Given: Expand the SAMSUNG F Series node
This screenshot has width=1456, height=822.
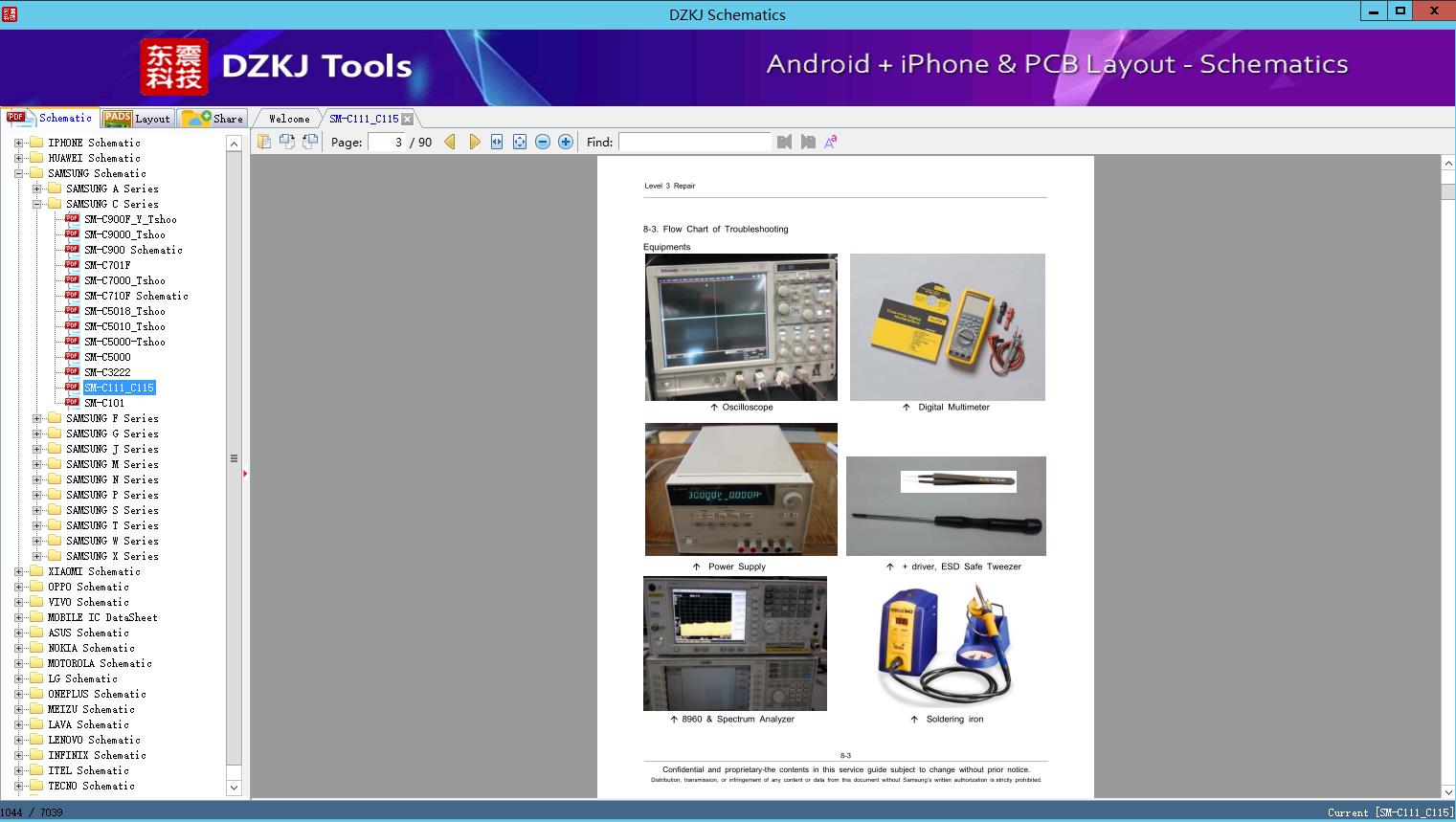Looking at the screenshot, I should (36, 418).
